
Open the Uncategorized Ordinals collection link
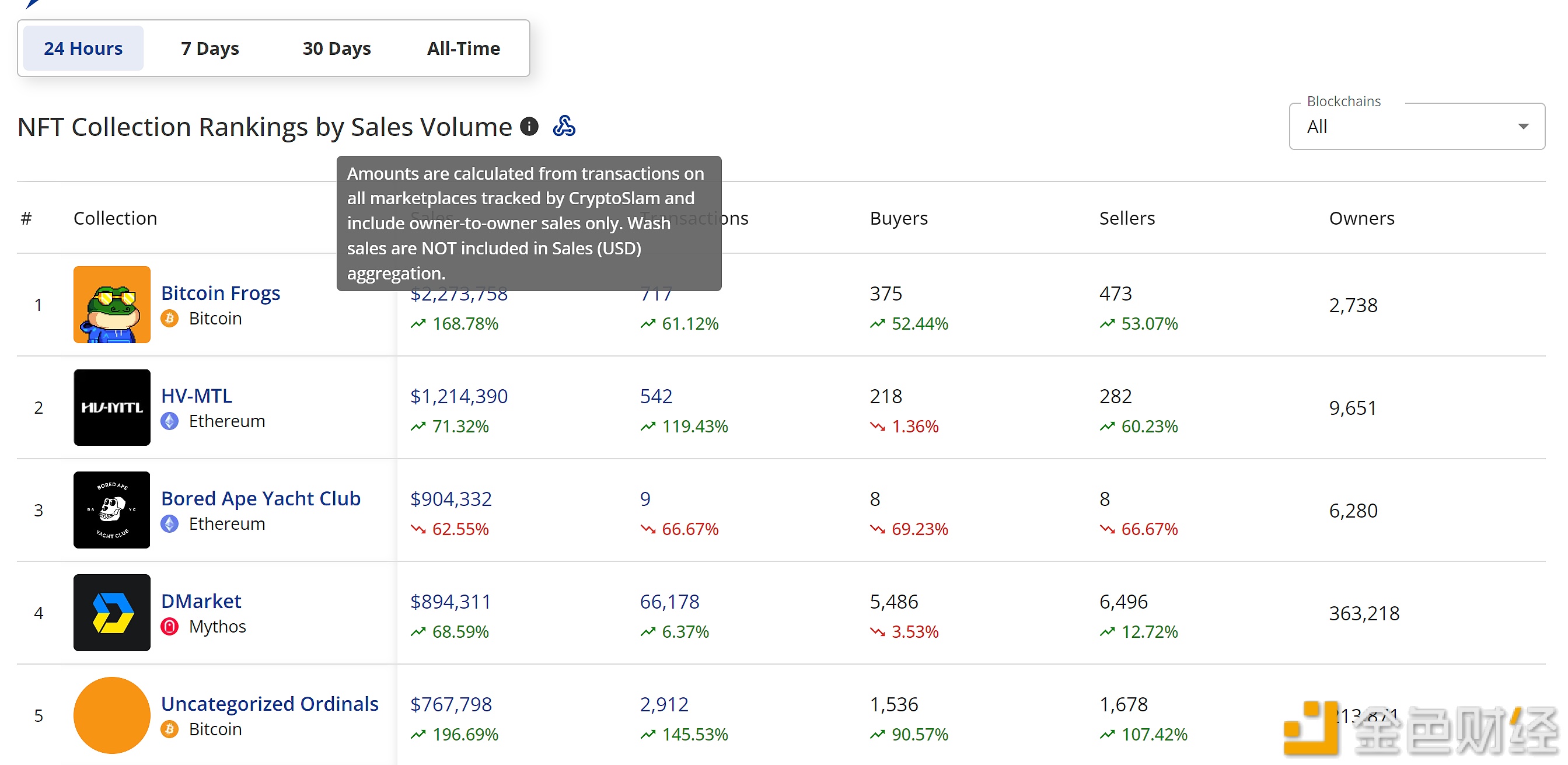pos(270,704)
